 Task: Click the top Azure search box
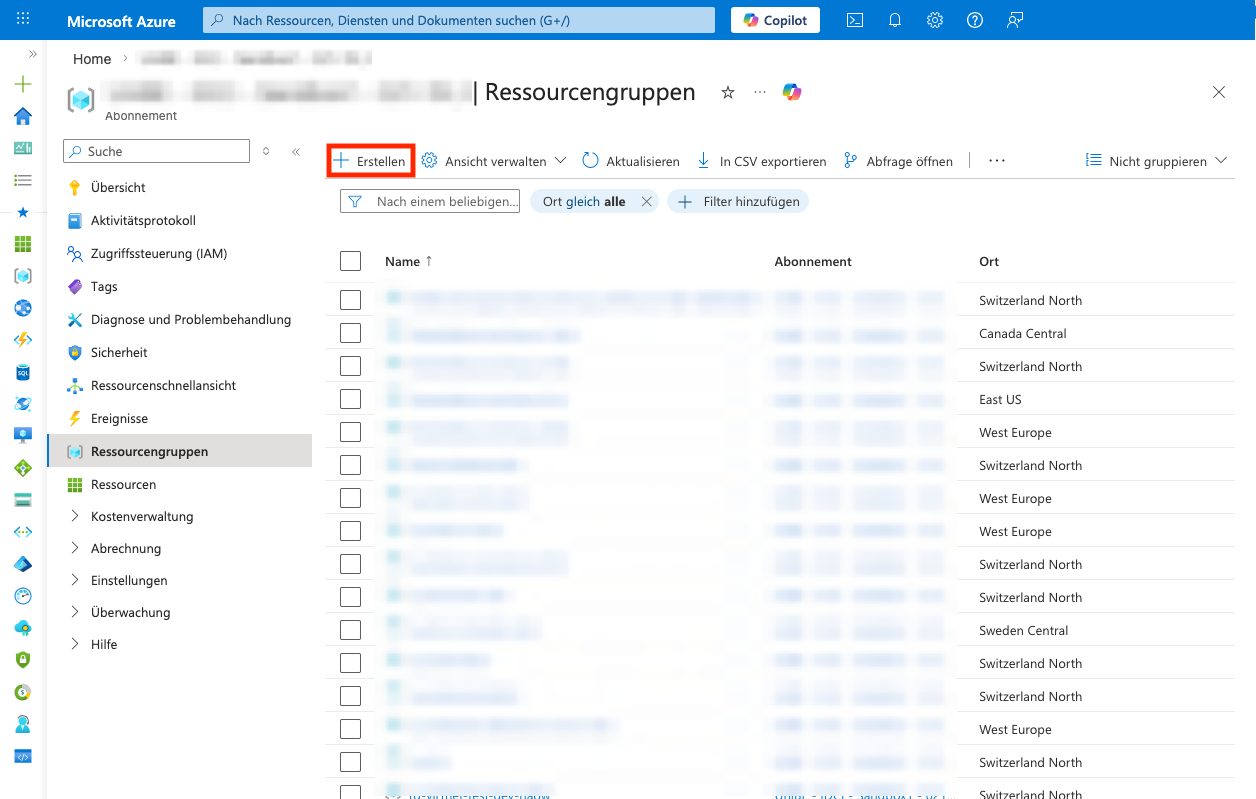point(459,20)
